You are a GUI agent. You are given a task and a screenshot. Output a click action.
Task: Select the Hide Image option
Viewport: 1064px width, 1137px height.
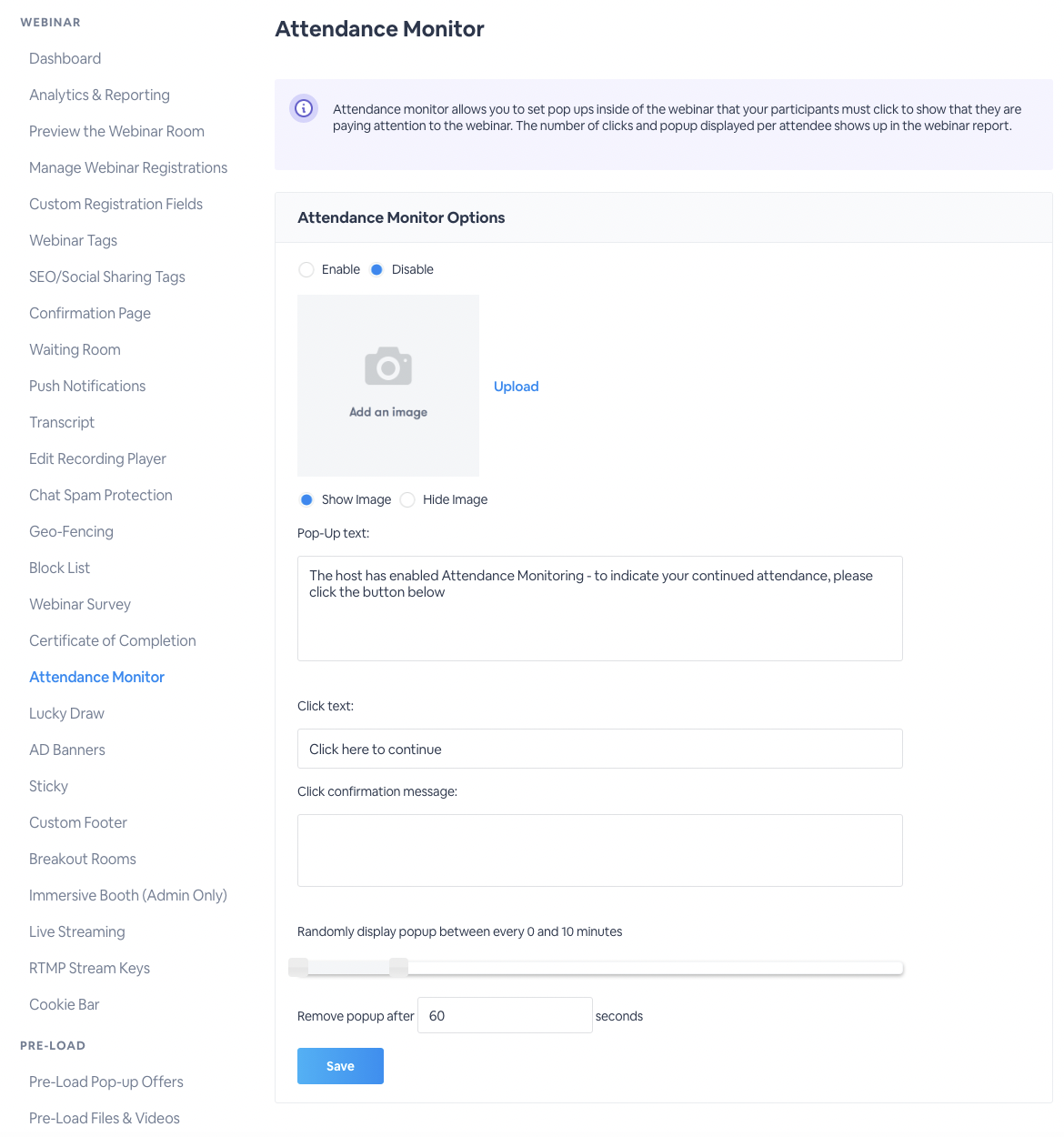click(x=407, y=499)
